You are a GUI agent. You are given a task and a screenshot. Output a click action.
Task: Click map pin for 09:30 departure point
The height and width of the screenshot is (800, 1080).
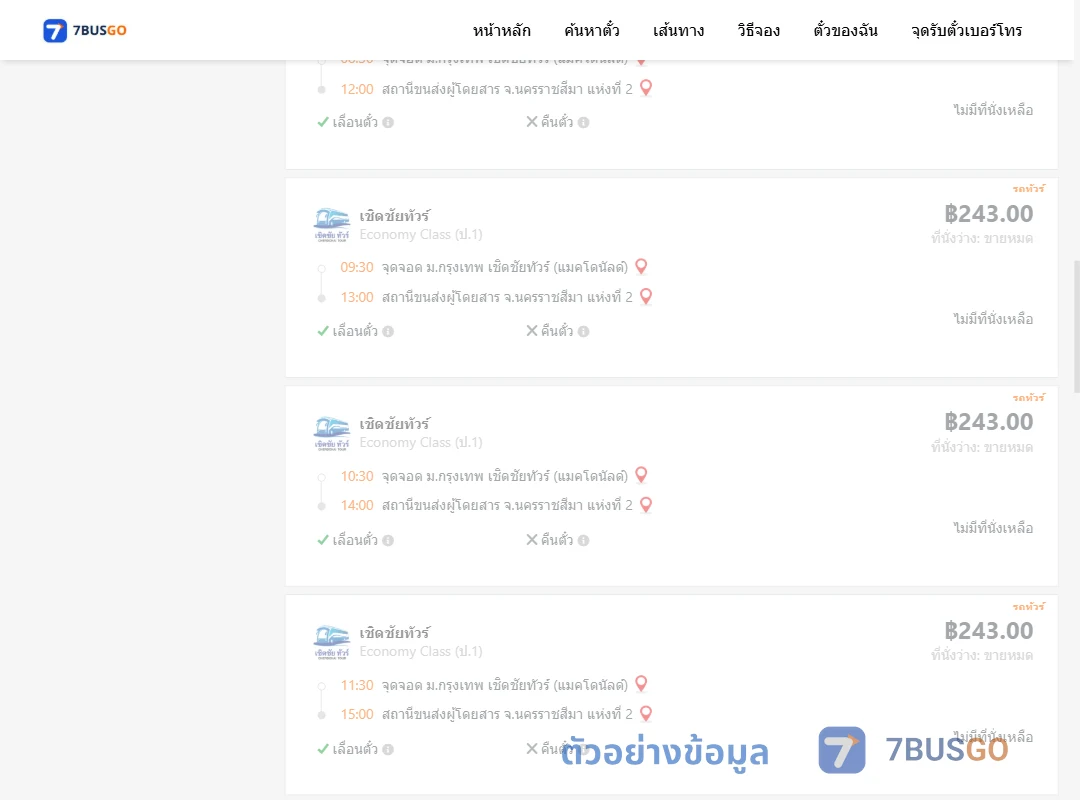pyautogui.click(x=641, y=267)
